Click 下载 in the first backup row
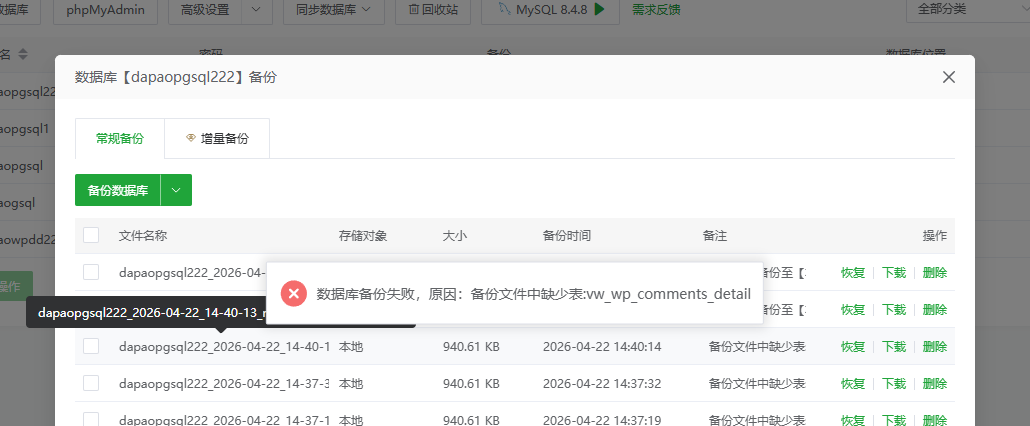This screenshot has width=1030, height=426. point(893,272)
